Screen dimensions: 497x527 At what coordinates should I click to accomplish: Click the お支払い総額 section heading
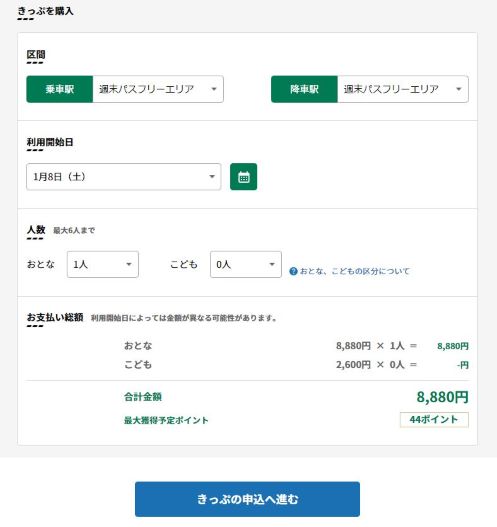[55, 317]
